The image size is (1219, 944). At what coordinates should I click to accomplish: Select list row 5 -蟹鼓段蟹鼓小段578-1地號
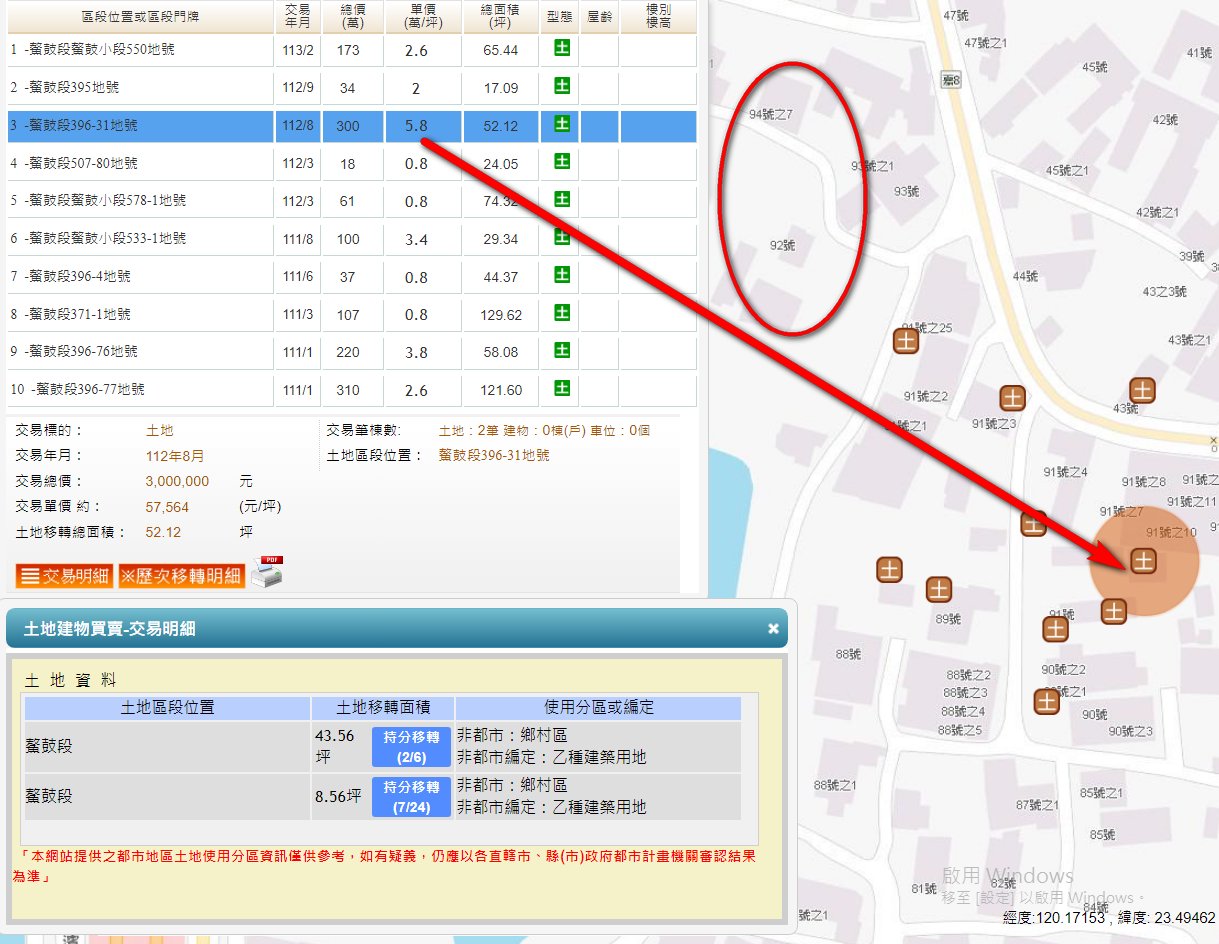pos(351,201)
